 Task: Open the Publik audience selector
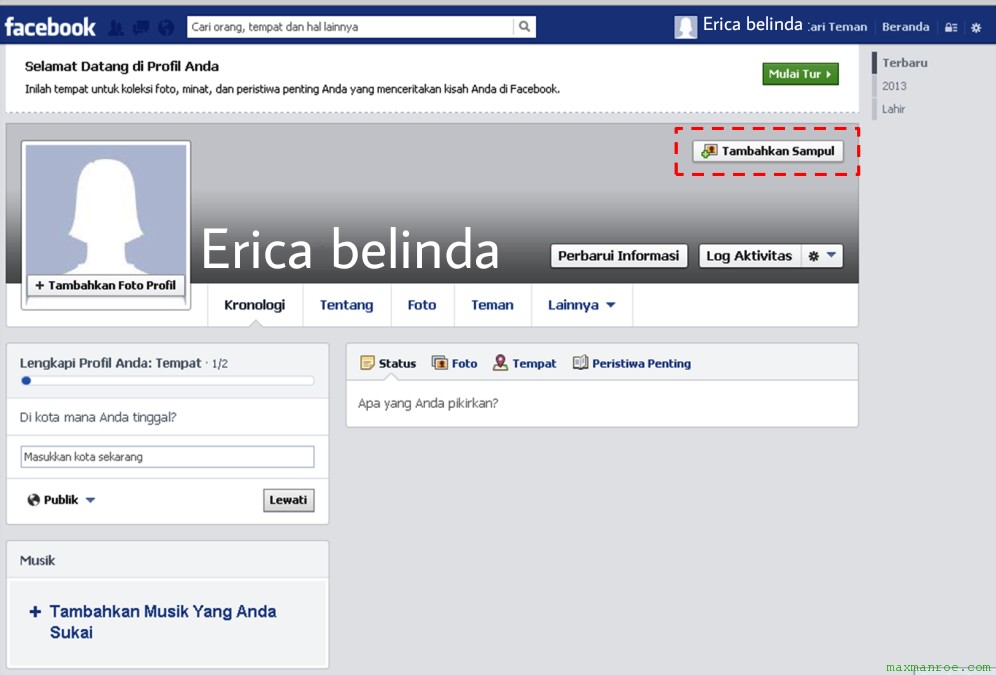point(62,500)
